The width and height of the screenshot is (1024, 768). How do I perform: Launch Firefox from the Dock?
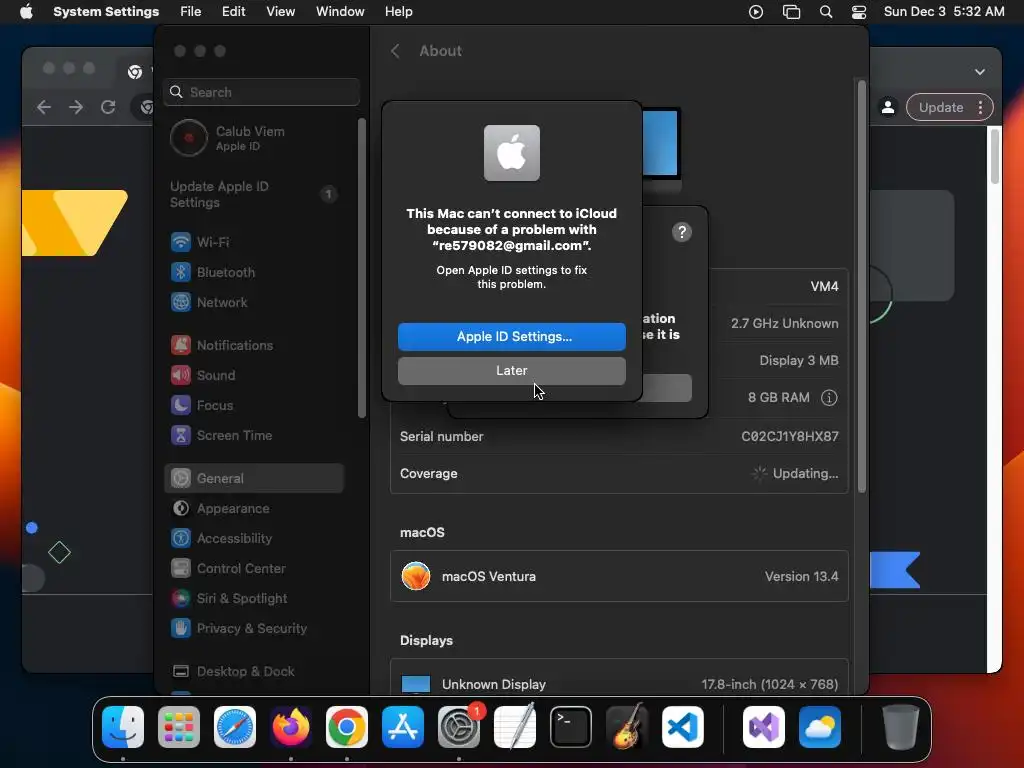click(x=291, y=727)
